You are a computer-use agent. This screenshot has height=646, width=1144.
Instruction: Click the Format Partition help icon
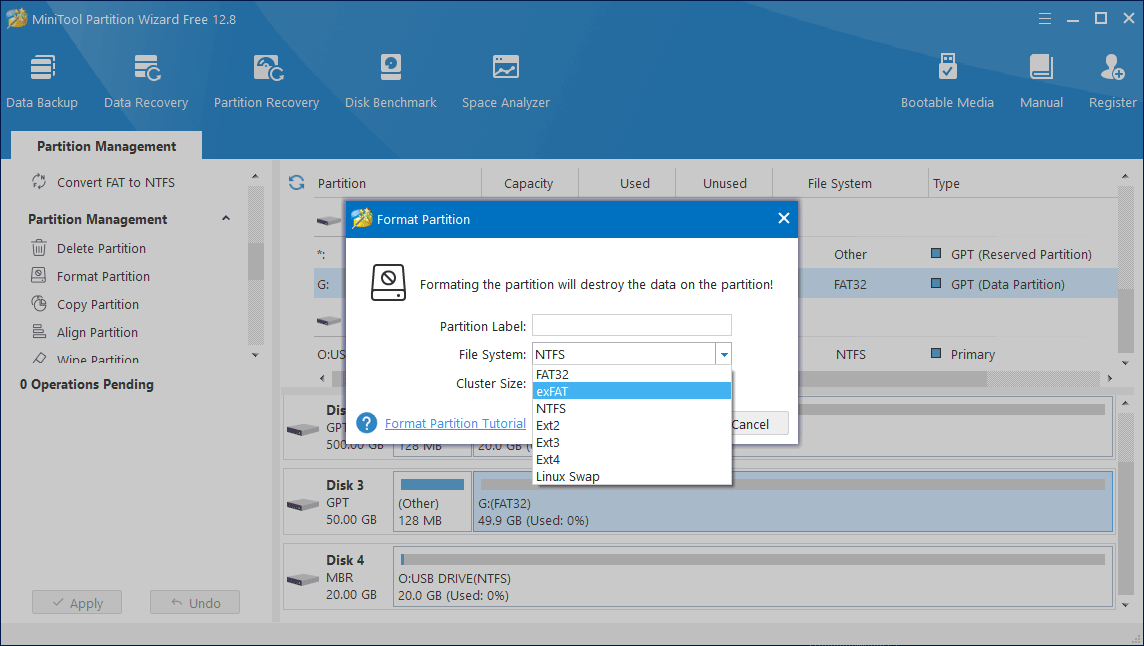366,423
